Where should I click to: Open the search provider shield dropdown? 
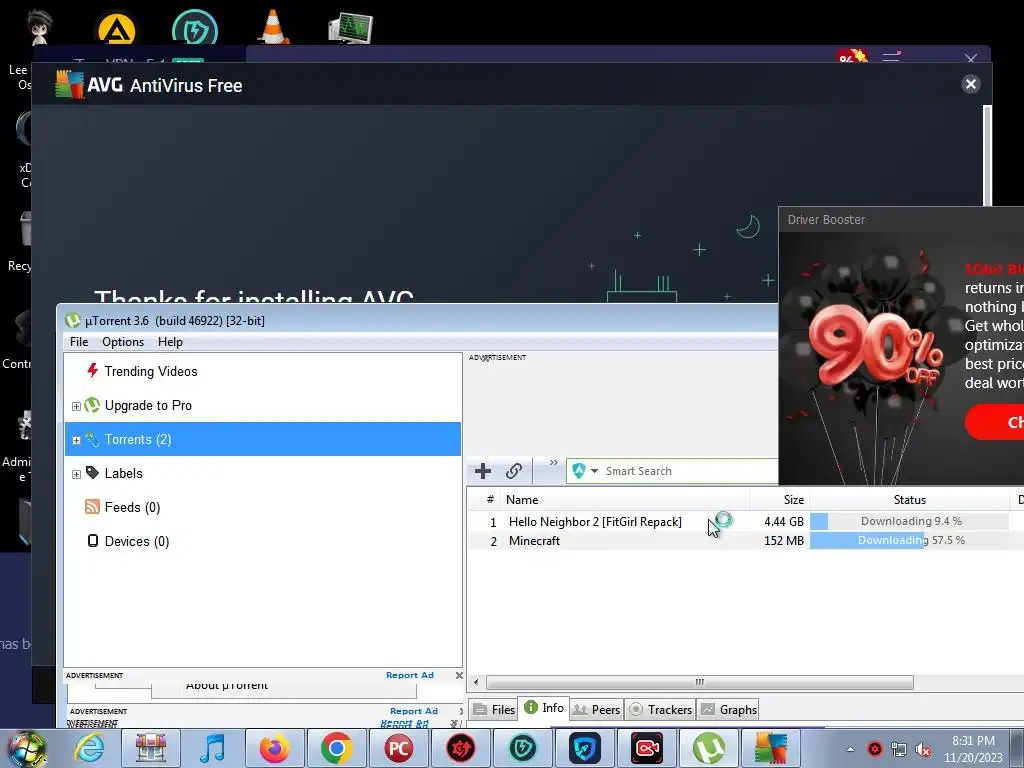[x=585, y=471]
